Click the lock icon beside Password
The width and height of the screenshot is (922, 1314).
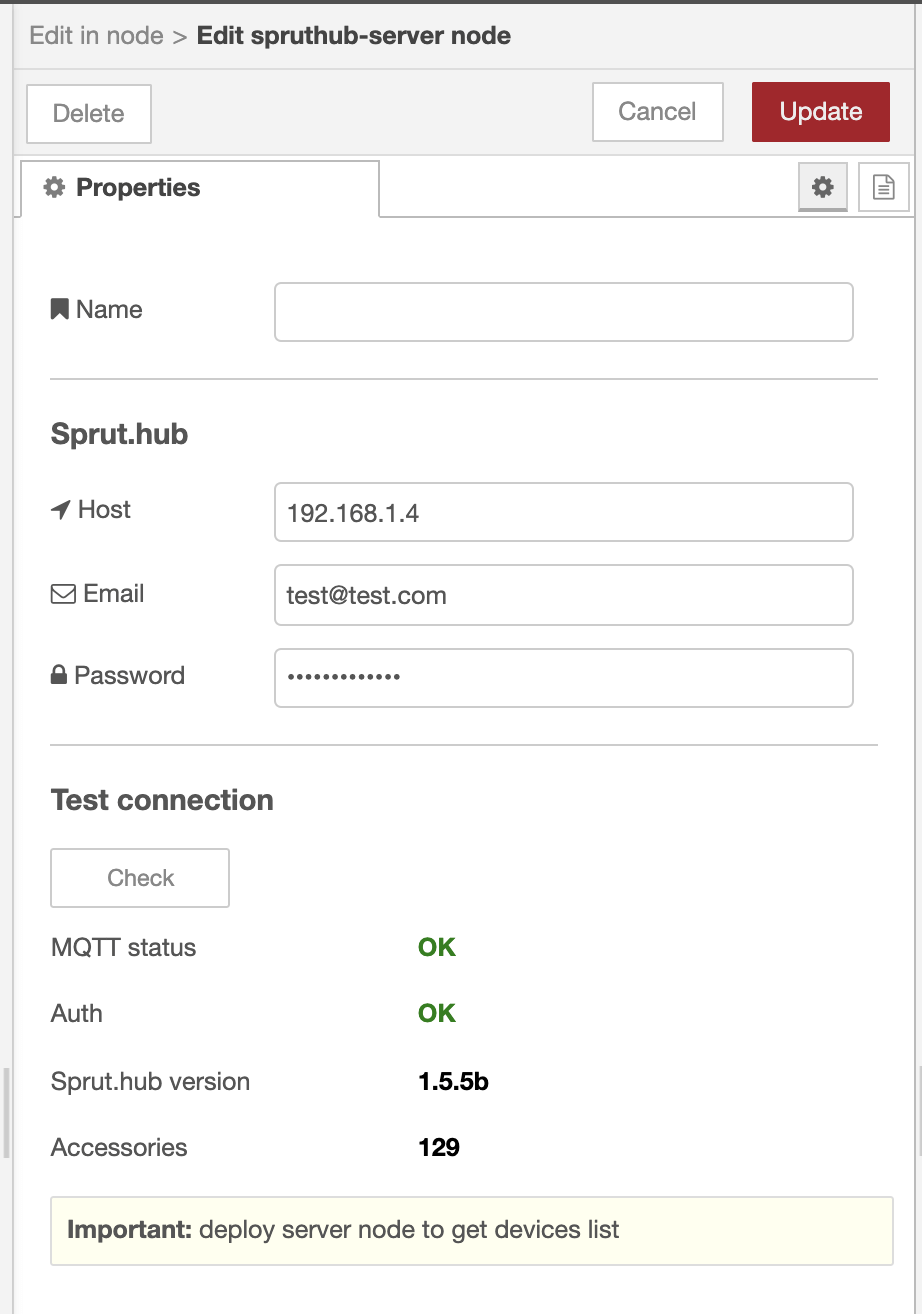point(59,676)
